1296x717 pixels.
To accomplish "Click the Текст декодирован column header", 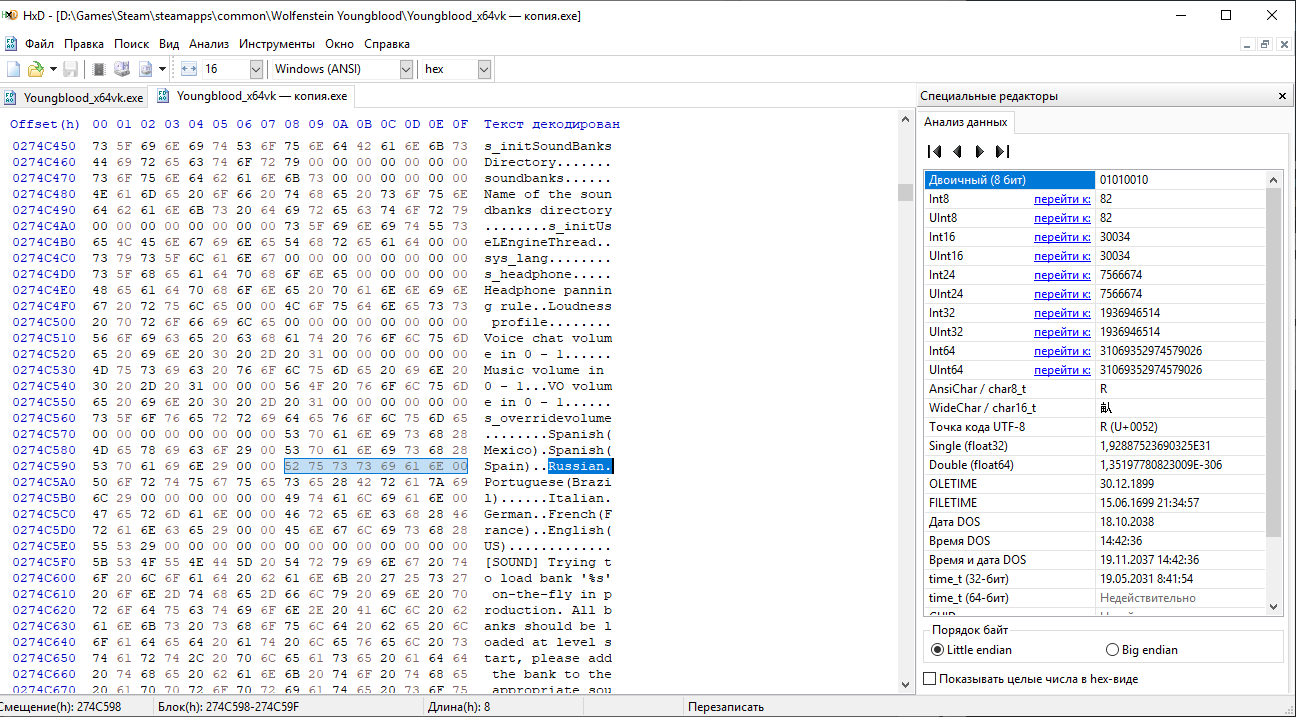I will coord(552,124).
